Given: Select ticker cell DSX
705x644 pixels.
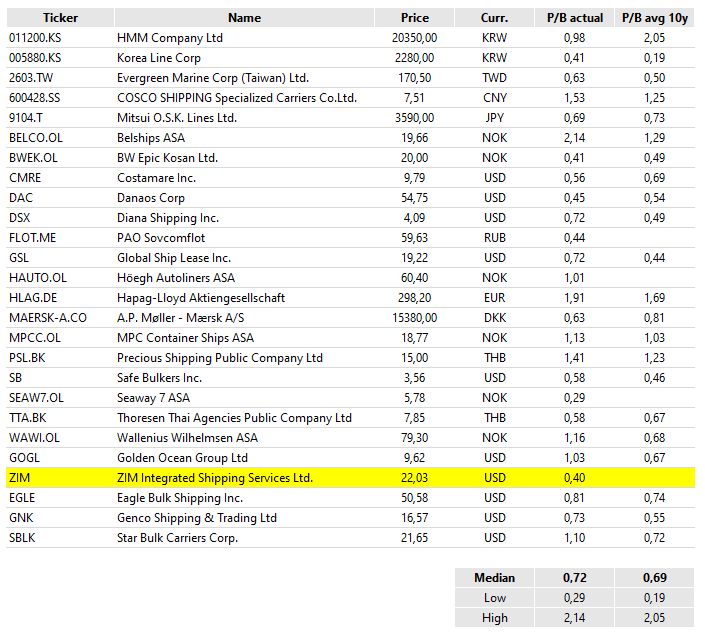Looking at the screenshot, I should [x=60, y=218].
